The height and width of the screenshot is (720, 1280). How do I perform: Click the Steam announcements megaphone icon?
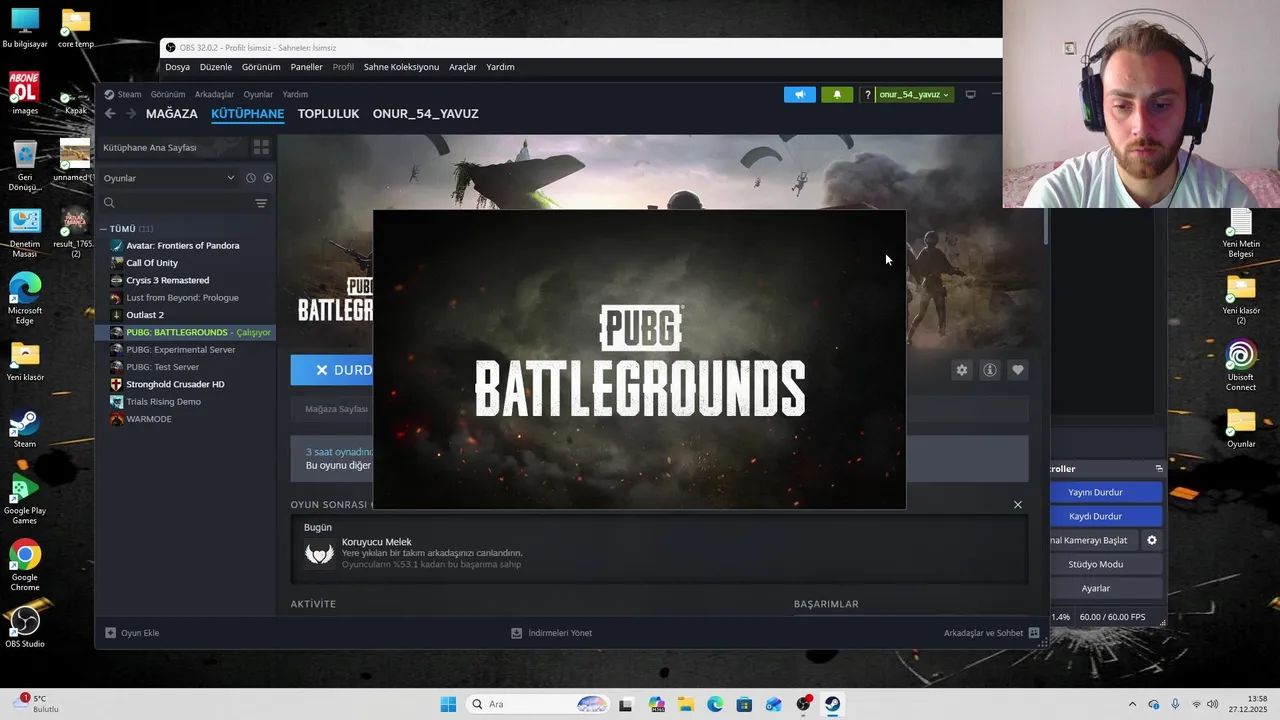point(799,94)
